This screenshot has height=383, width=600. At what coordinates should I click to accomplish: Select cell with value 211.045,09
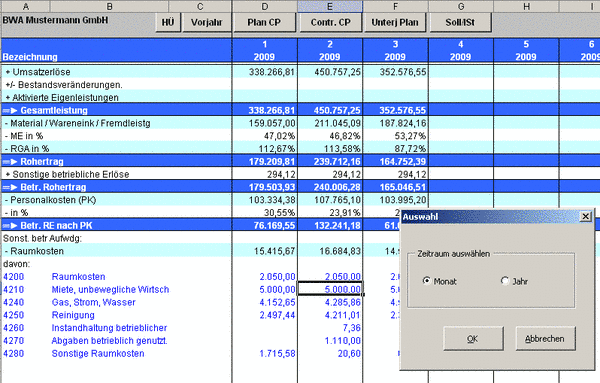tap(330, 123)
